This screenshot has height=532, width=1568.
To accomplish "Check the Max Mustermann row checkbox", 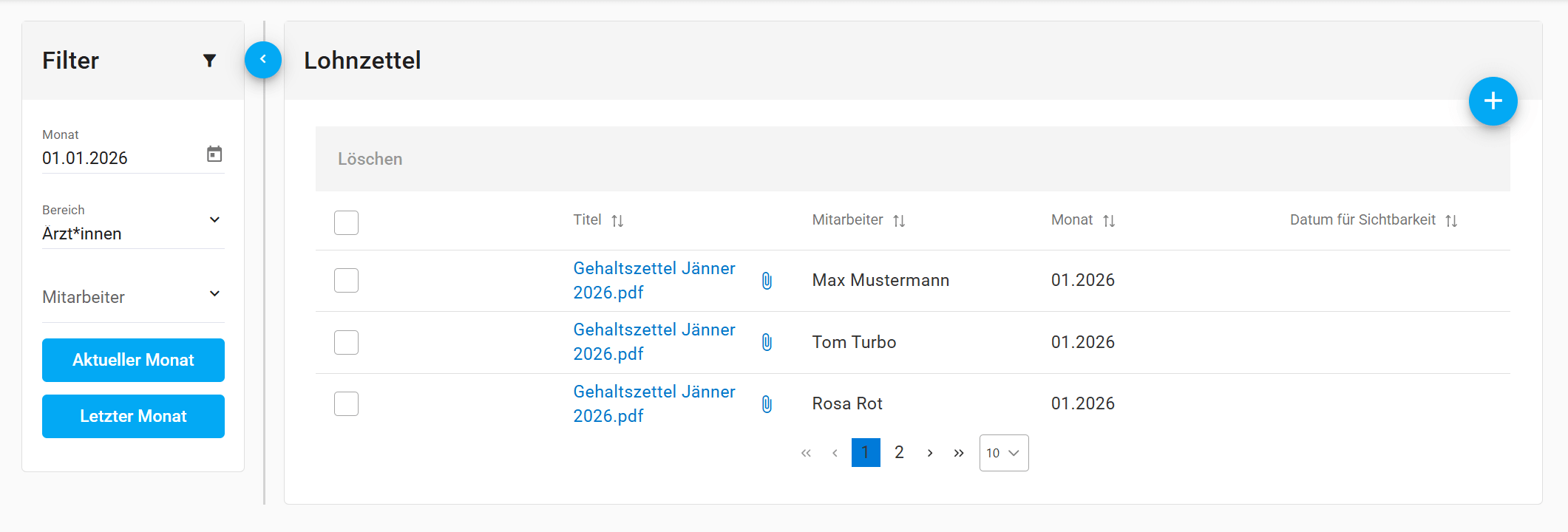I will click(346, 281).
